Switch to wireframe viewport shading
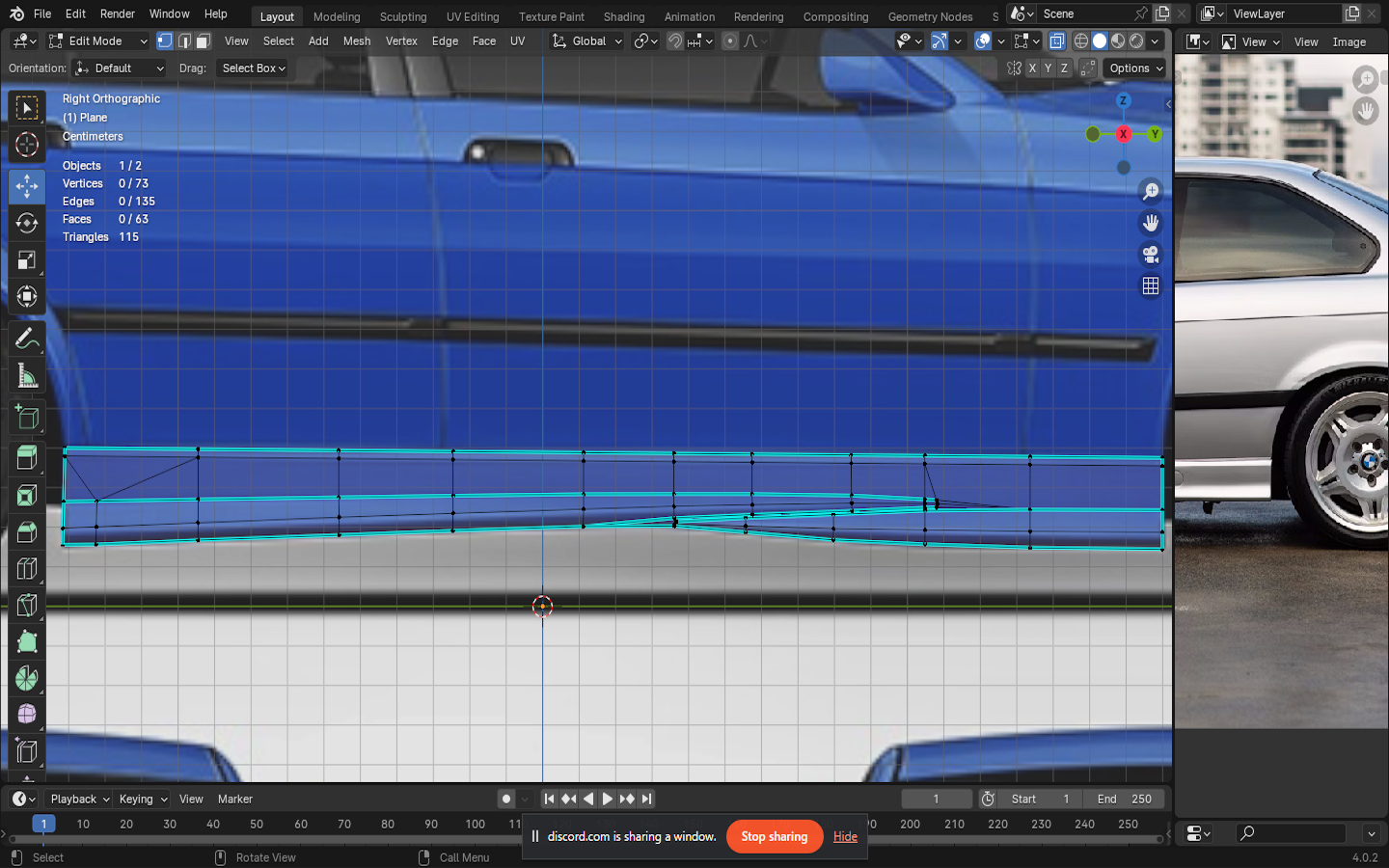 1081,41
